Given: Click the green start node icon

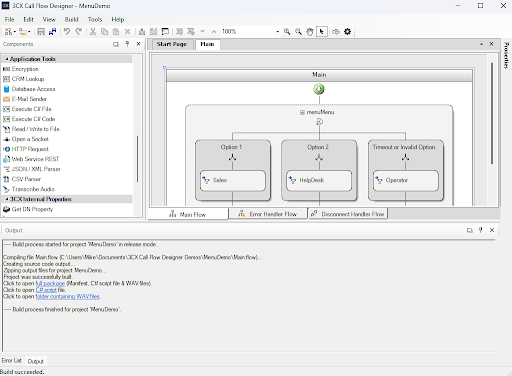Looking at the screenshot, I should point(319,89).
